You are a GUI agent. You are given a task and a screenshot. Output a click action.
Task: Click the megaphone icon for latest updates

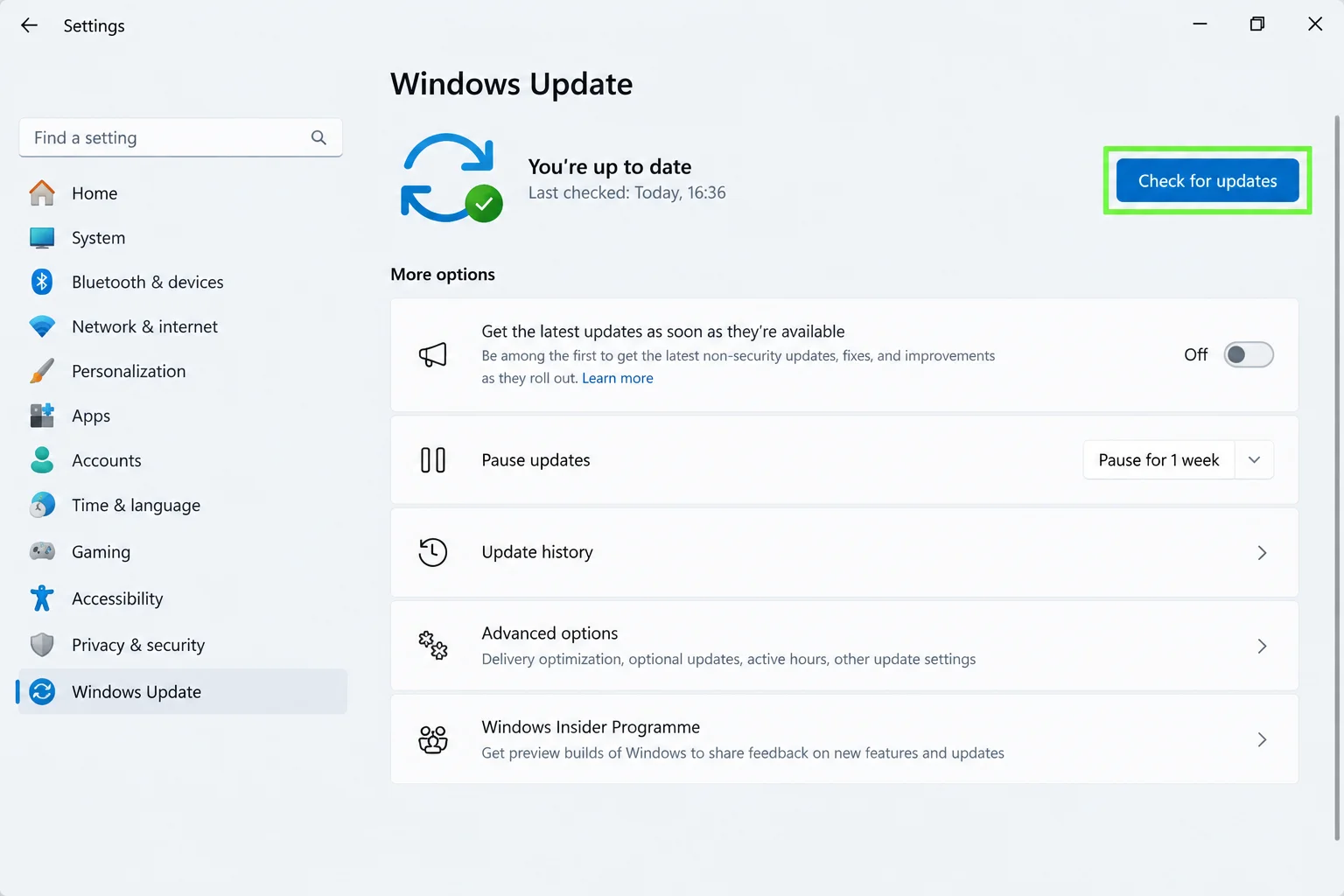433,354
